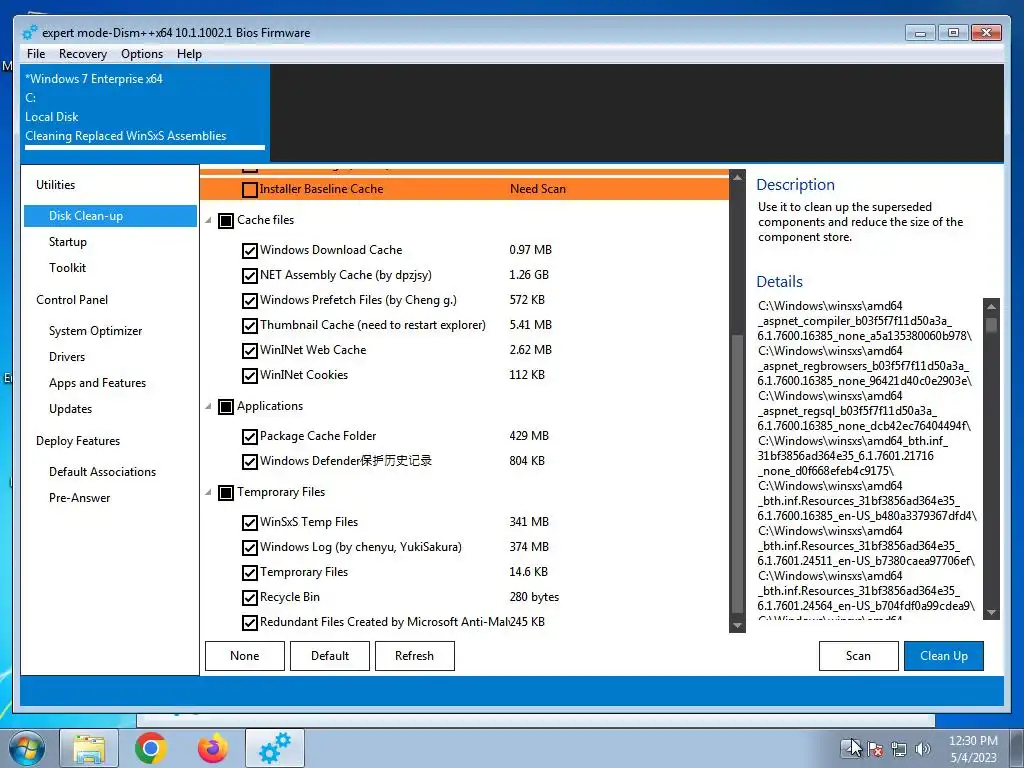Collapse the Temprorary Files group arrow
The width and height of the screenshot is (1024, 768).
[x=208, y=492]
